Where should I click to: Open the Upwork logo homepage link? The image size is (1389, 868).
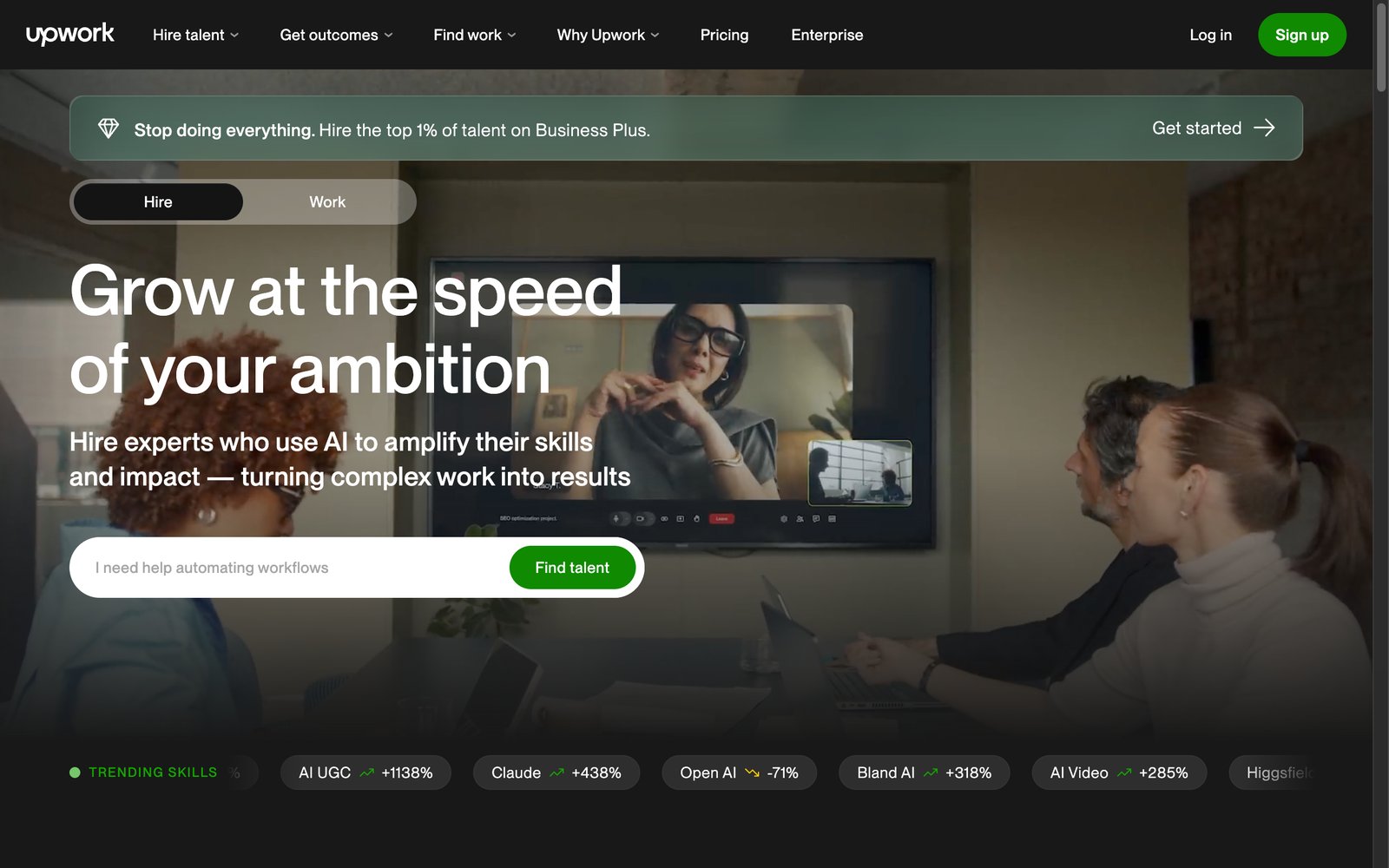(x=70, y=34)
